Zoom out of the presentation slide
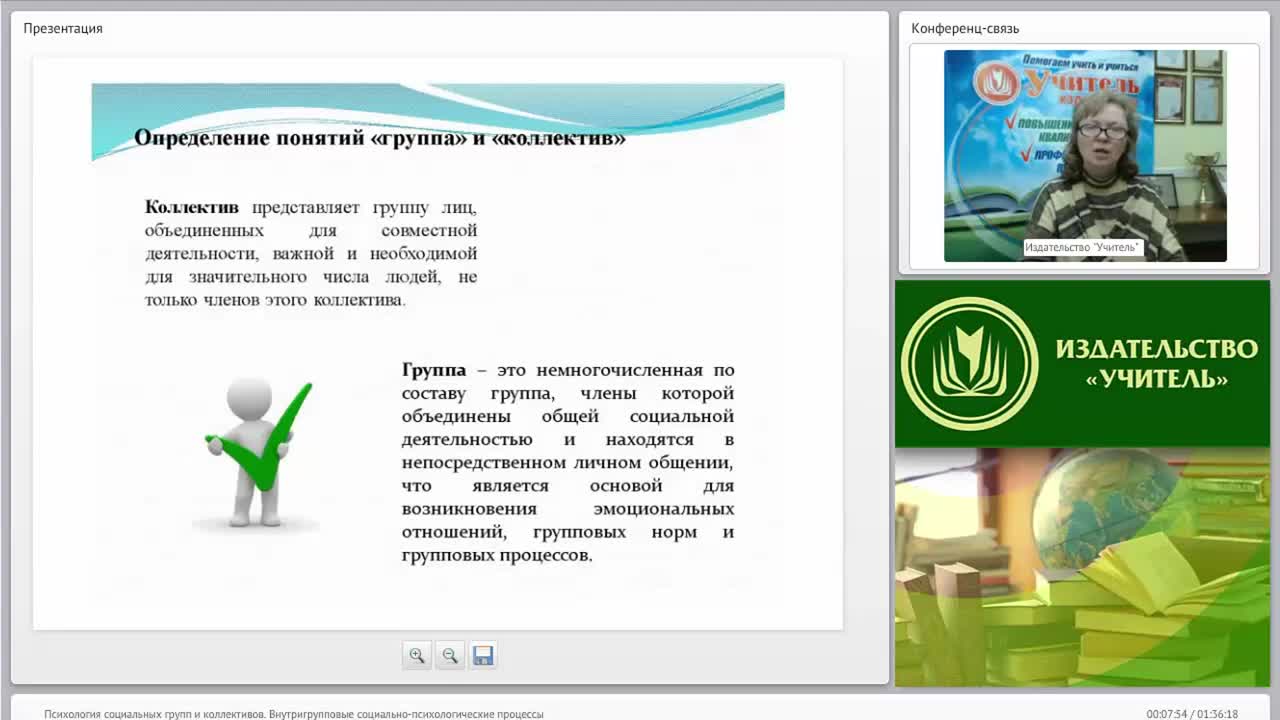 pyautogui.click(x=450, y=656)
